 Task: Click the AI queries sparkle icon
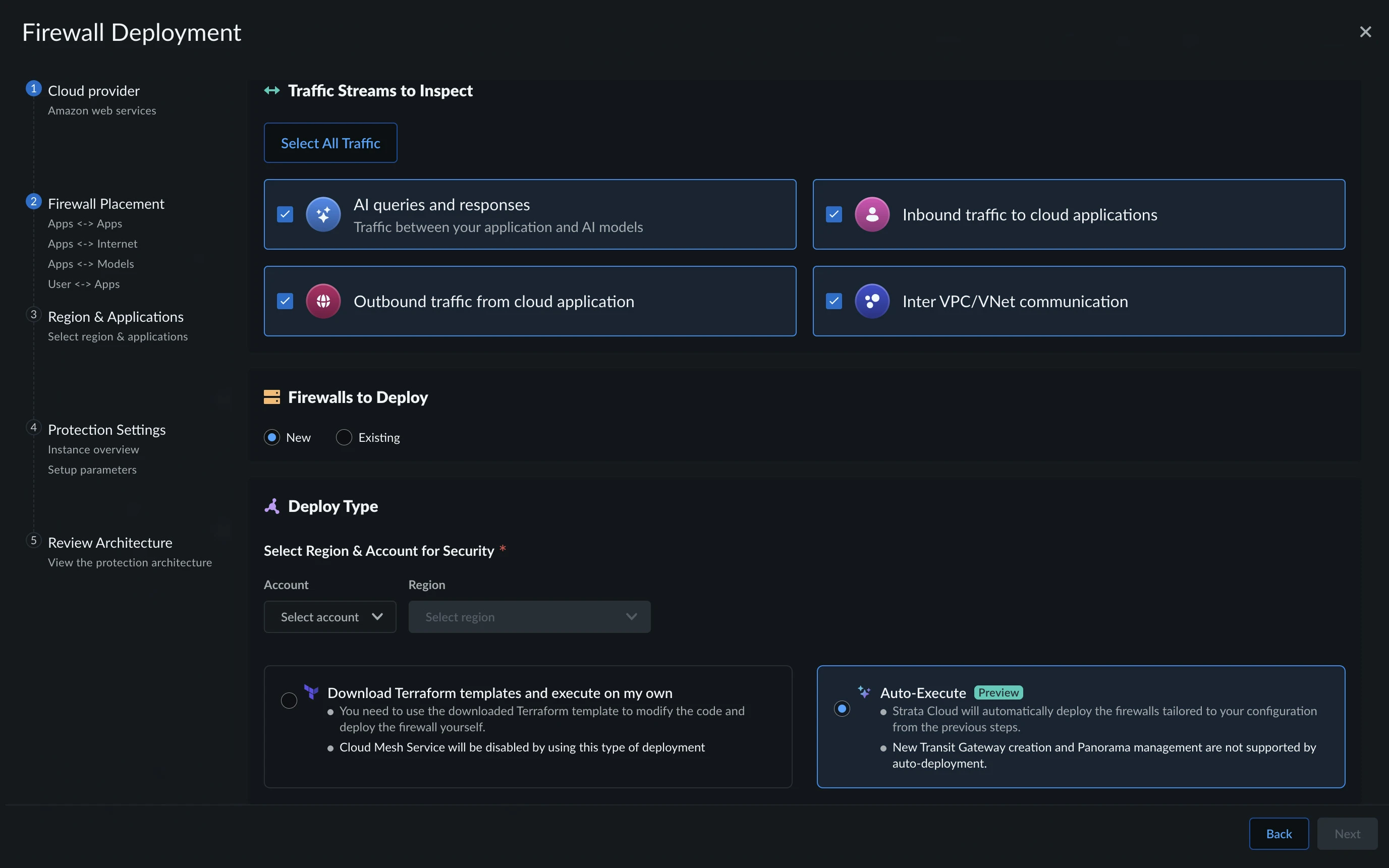point(323,215)
